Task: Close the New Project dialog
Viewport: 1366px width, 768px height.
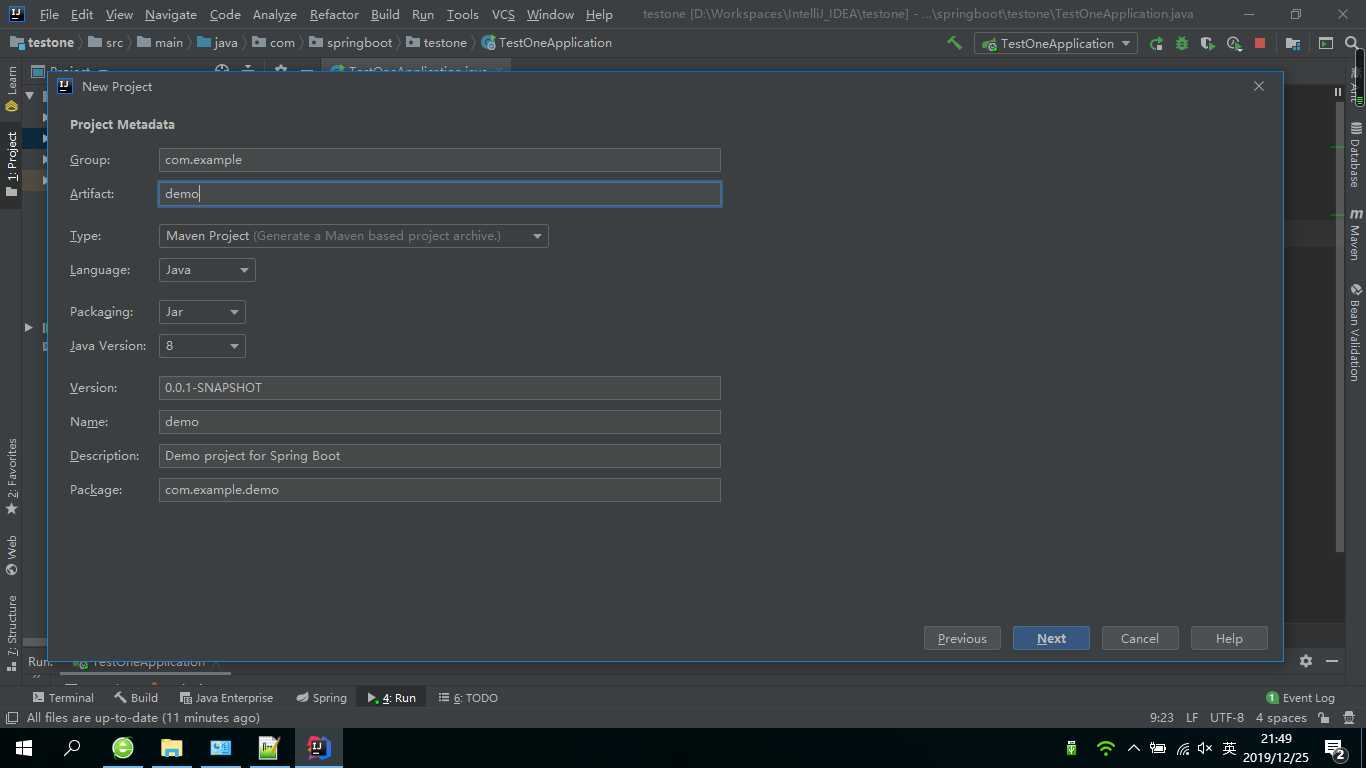Action: click(x=1259, y=86)
